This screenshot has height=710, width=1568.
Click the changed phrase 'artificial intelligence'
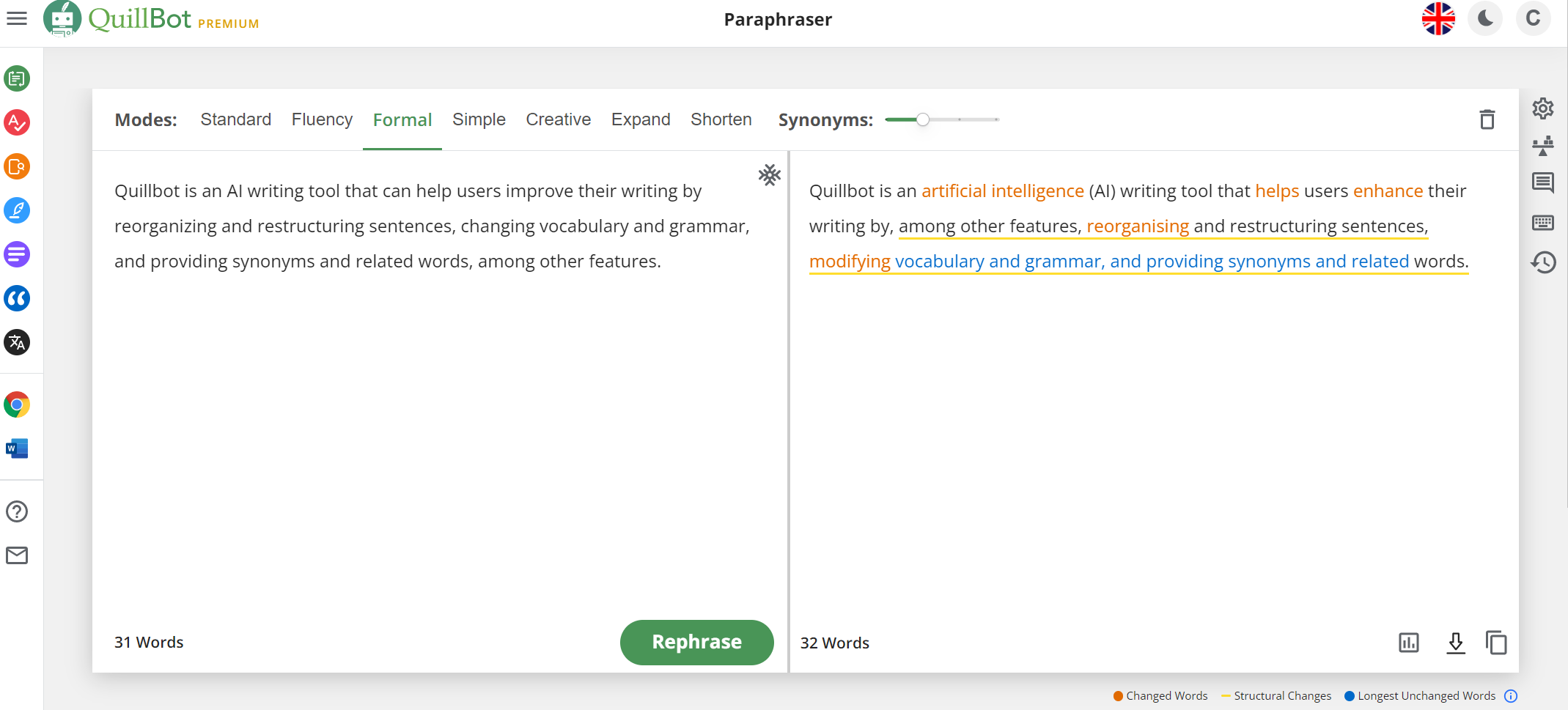tap(1002, 191)
